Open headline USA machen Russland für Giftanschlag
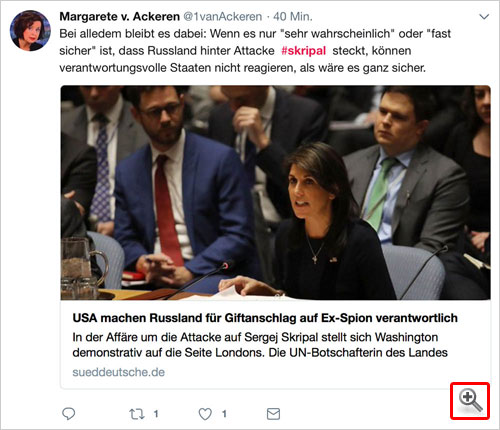 [x=265, y=318]
